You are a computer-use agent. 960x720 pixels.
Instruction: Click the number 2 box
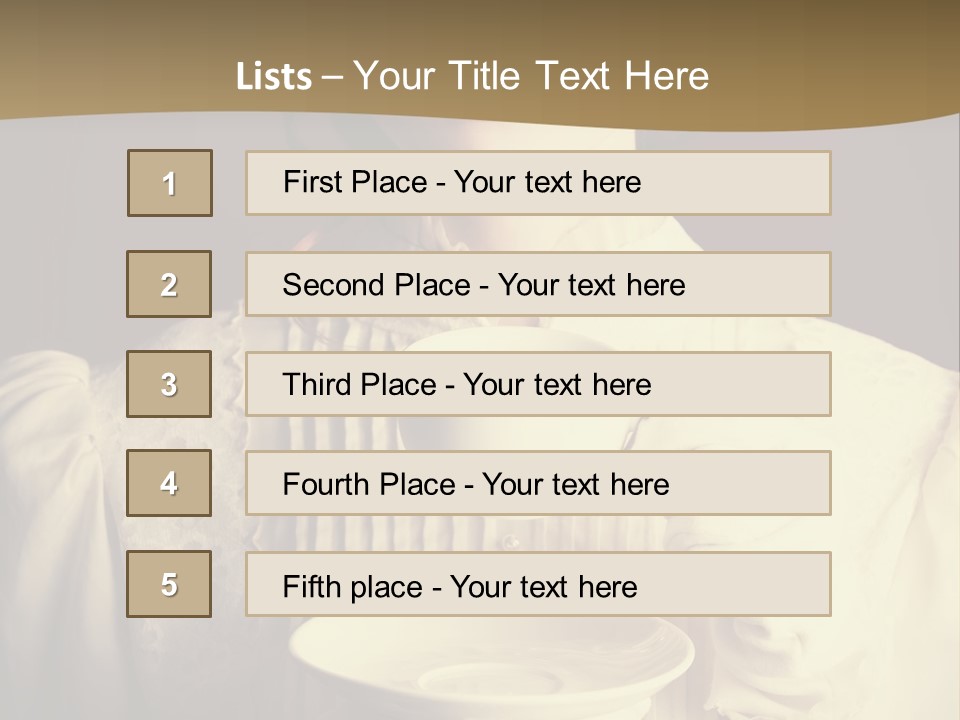click(x=169, y=284)
